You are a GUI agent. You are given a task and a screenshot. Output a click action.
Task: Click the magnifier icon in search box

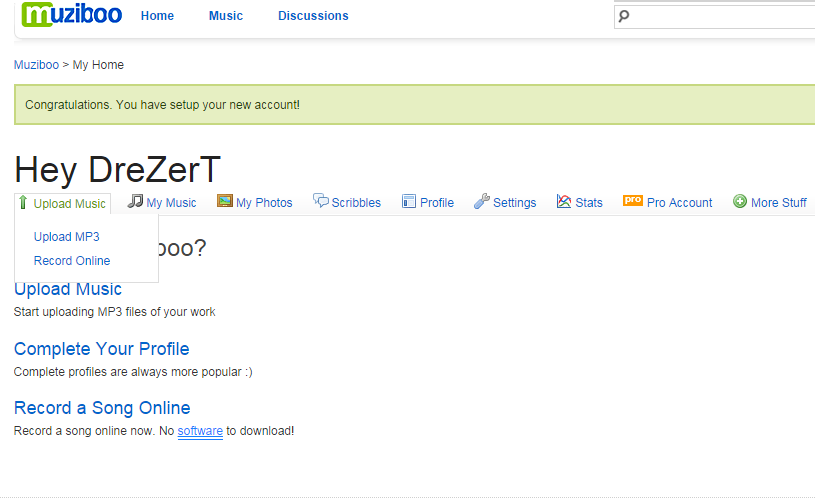click(x=624, y=16)
